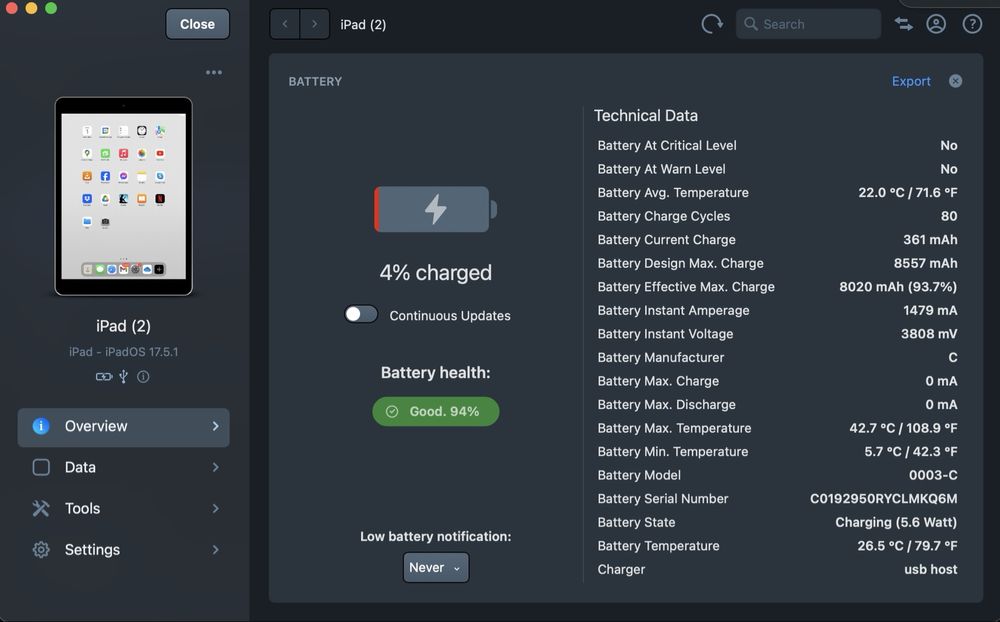
Task: Select the Settings sidebar item
Action: pyautogui.click(x=124, y=550)
